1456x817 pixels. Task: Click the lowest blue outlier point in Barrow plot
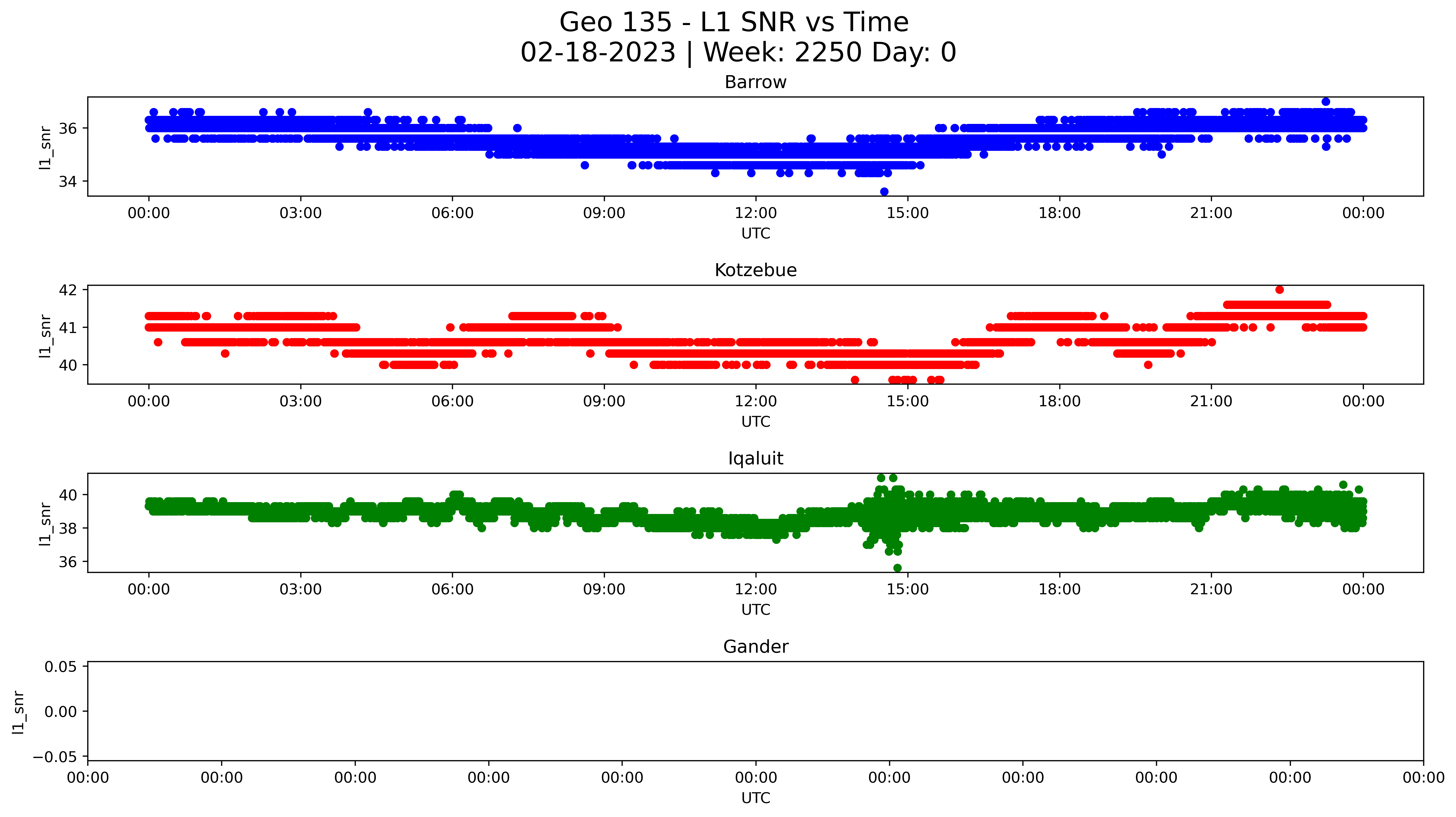(x=884, y=192)
